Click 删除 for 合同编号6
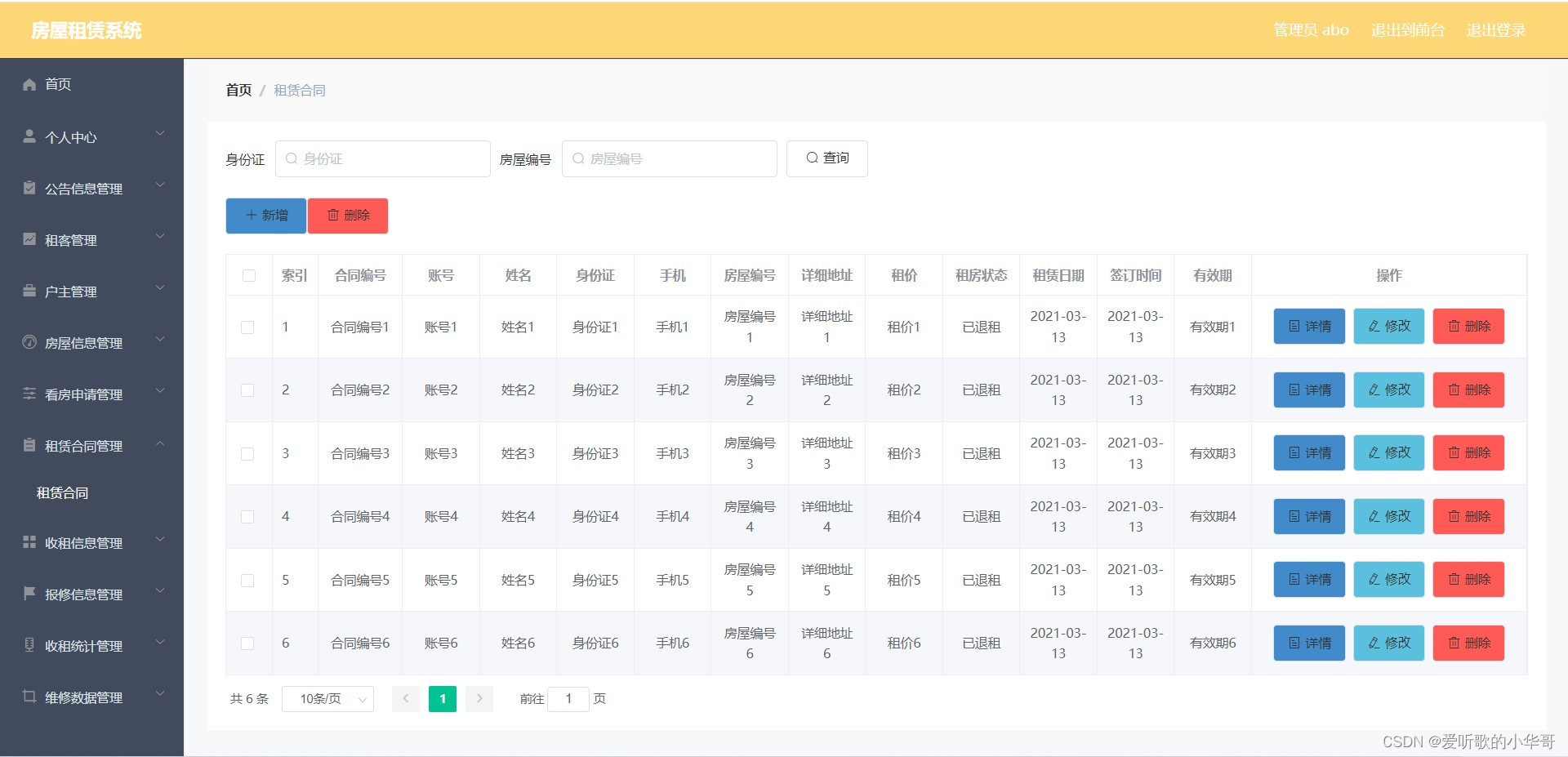 1468,643
